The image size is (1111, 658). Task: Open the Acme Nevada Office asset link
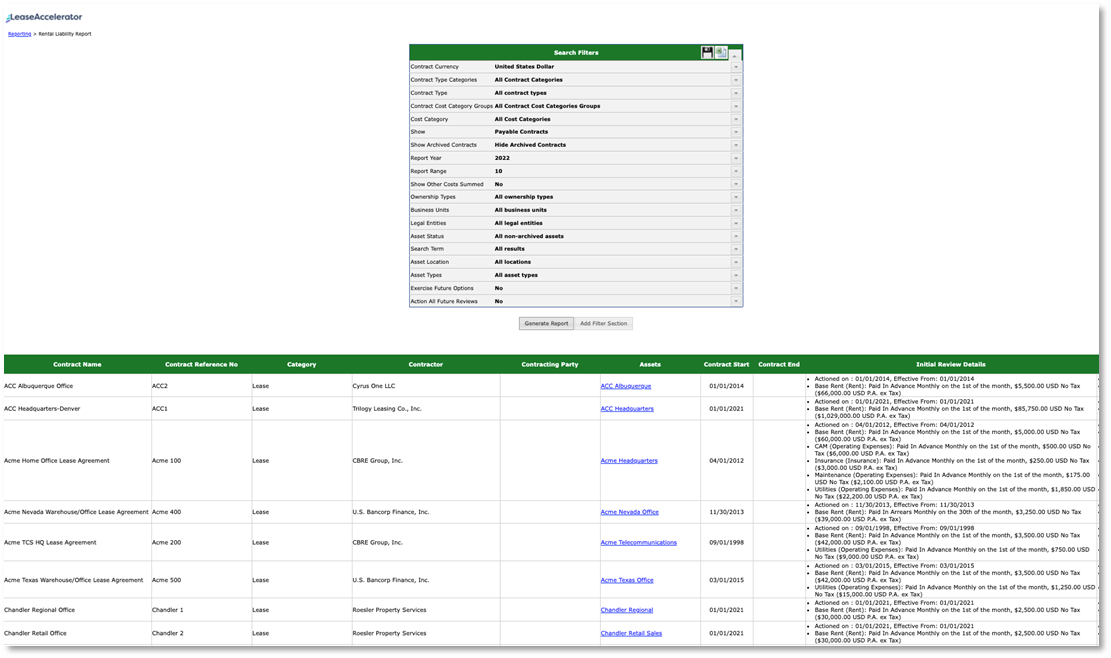(629, 512)
